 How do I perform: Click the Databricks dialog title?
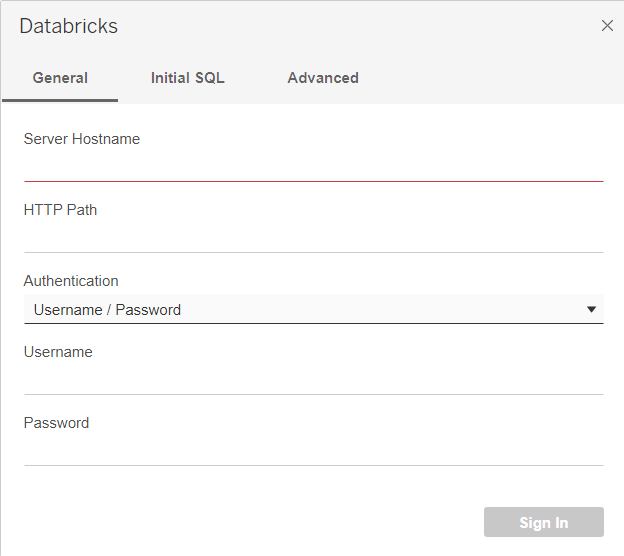(x=68, y=26)
